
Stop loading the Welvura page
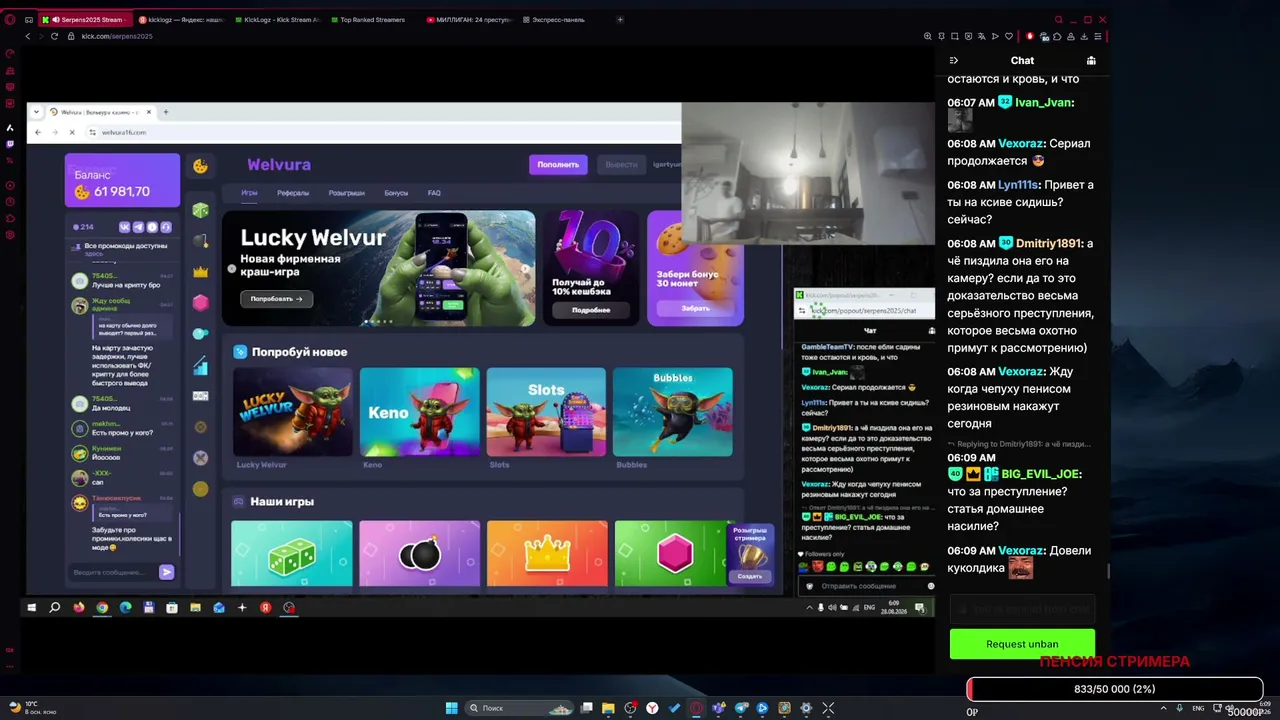click(71, 132)
